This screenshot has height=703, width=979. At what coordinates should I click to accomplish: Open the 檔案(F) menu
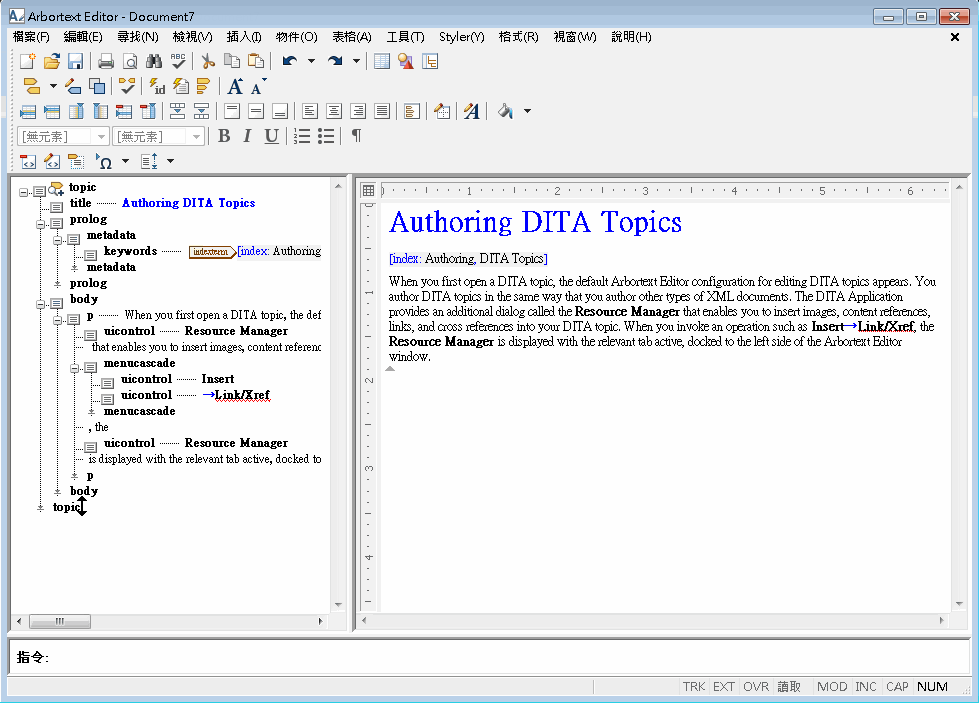(31, 37)
